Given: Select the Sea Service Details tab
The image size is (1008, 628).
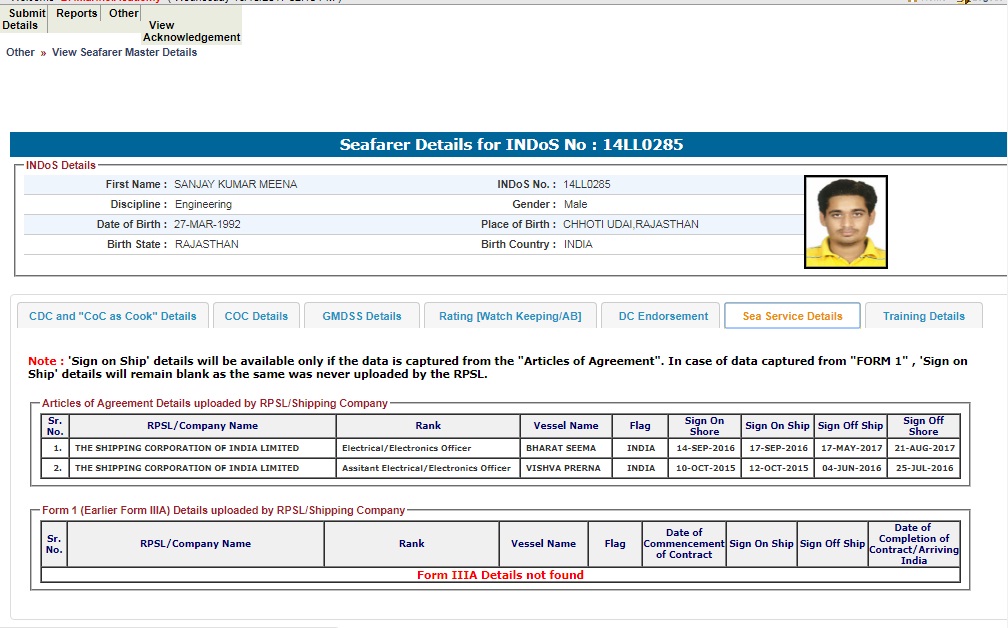Looking at the screenshot, I should pos(792,316).
